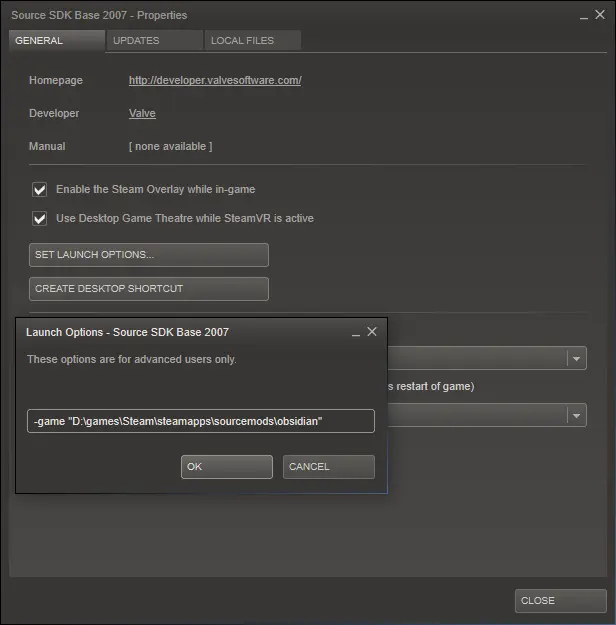Click the Valve developer link
The height and width of the screenshot is (625, 616).
point(142,113)
